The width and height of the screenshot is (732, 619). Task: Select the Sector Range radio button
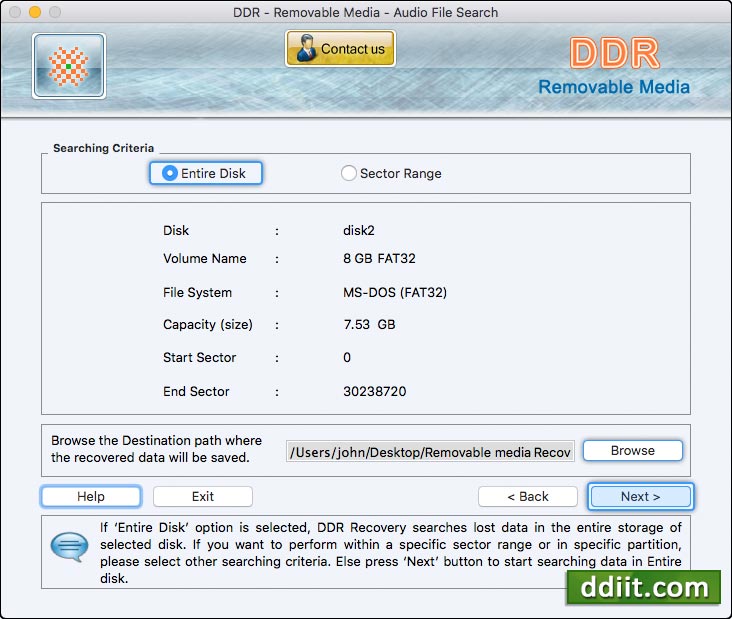pyautogui.click(x=391, y=173)
